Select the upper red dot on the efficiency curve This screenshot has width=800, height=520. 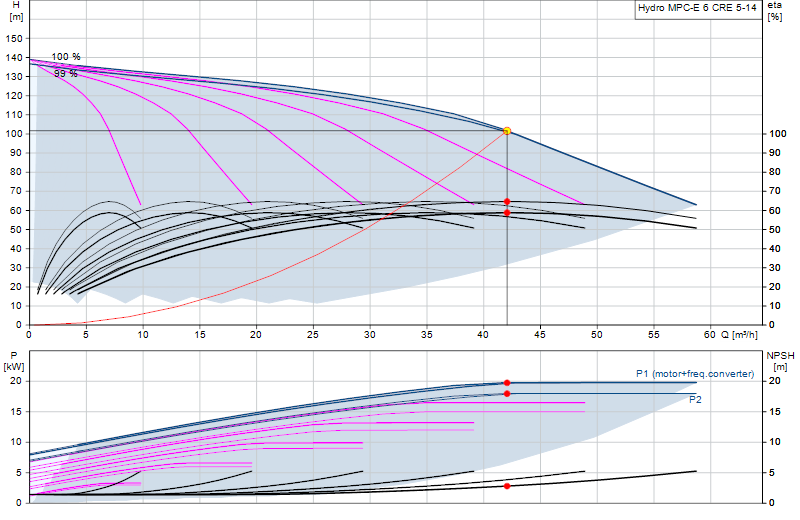point(507,202)
